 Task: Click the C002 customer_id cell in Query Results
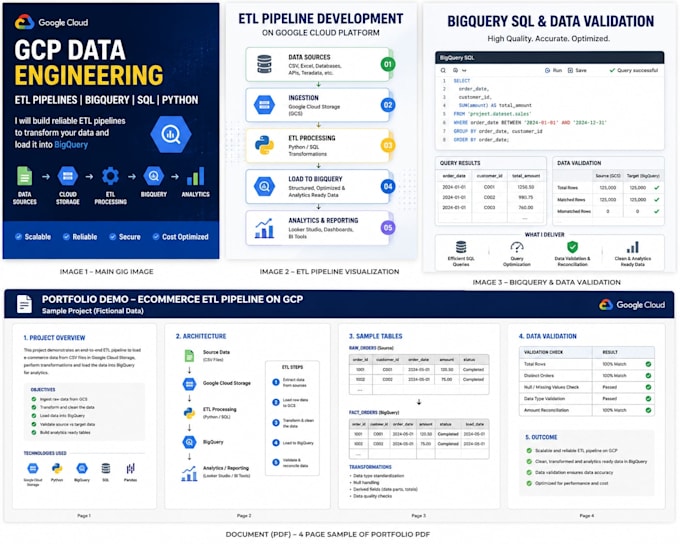click(489, 197)
